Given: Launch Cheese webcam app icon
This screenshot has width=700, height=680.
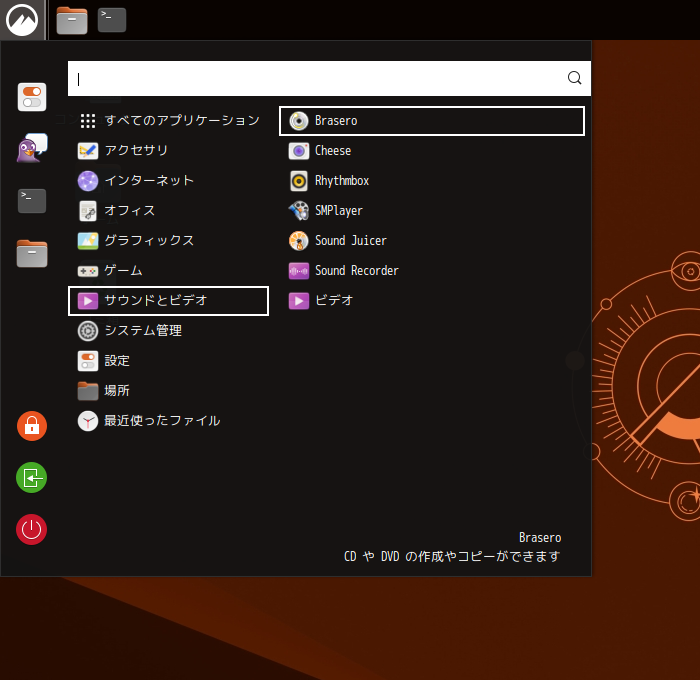Looking at the screenshot, I should tap(299, 151).
